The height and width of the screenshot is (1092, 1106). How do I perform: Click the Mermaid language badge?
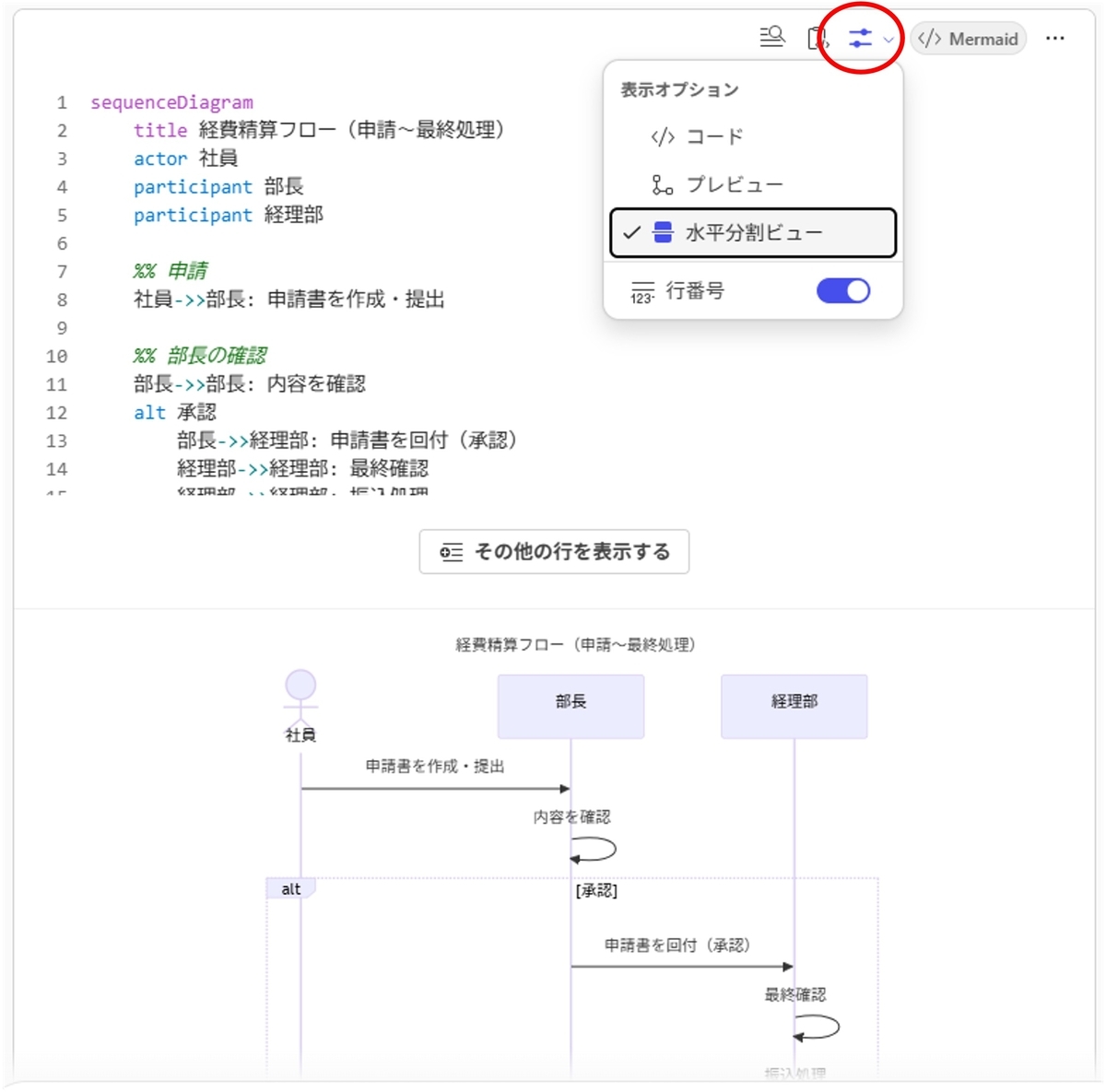point(969,39)
